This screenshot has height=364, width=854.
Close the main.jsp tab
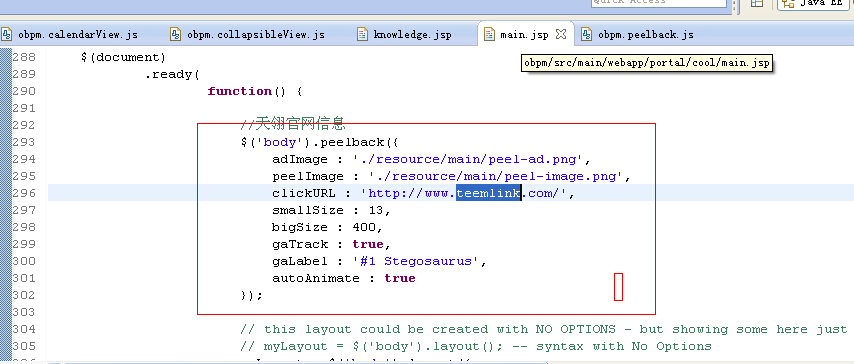(x=561, y=34)
